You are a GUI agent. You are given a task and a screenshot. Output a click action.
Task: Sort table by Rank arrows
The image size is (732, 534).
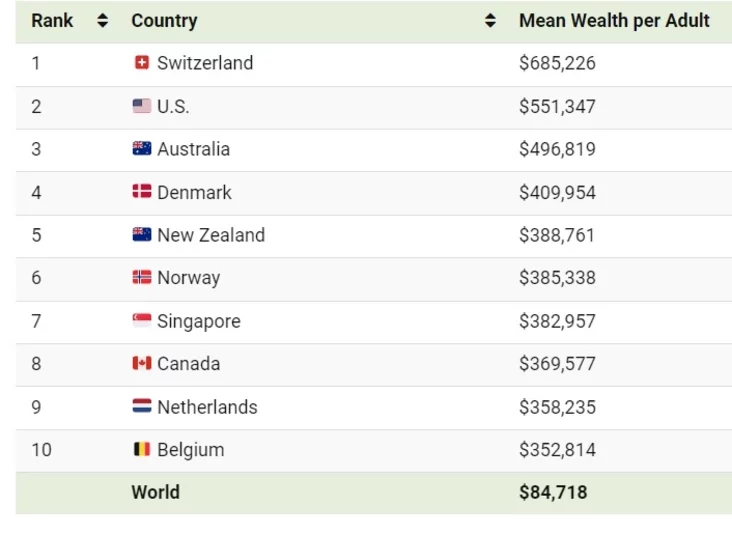click(102, 21)
